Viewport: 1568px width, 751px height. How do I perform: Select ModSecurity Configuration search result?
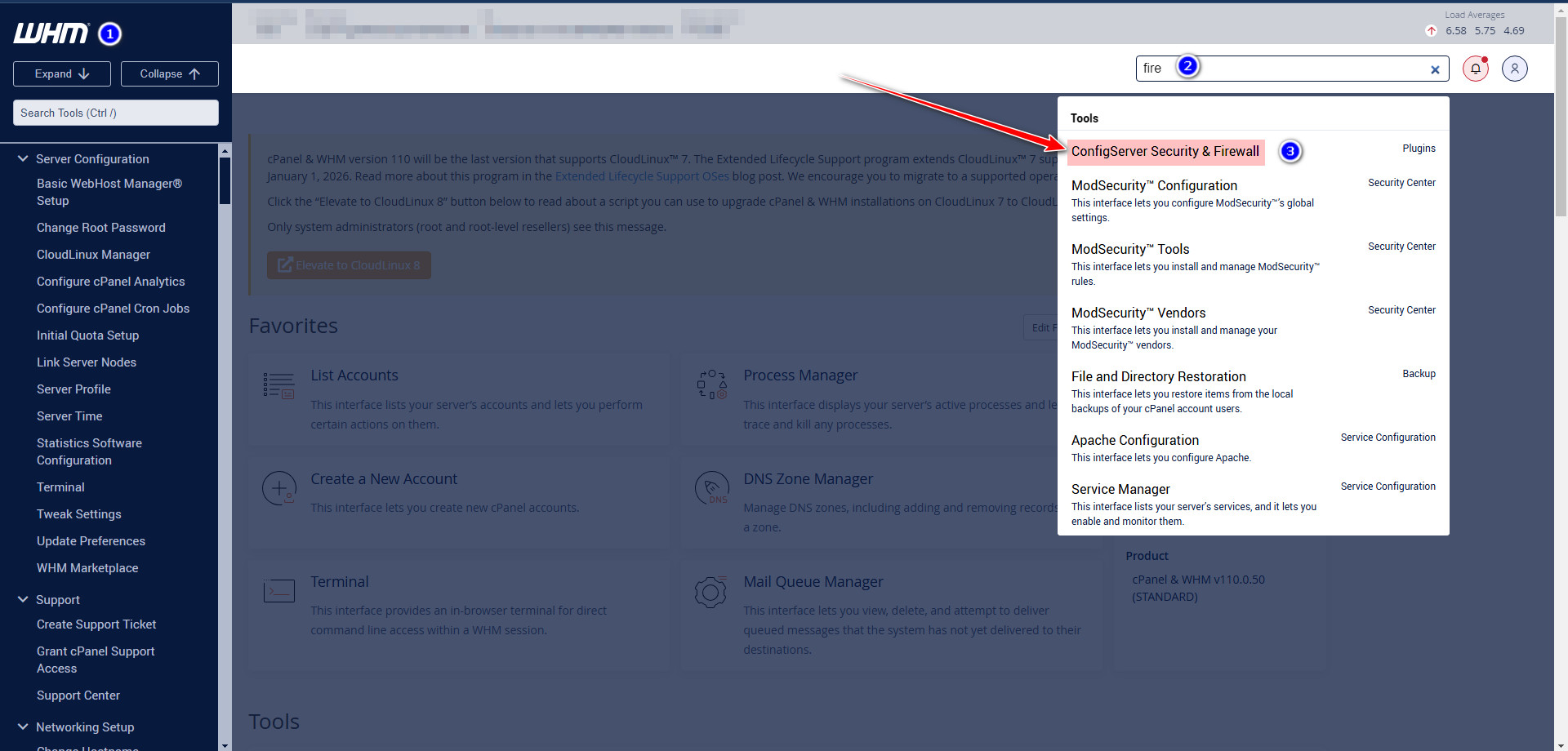[x=1153, y=186]
